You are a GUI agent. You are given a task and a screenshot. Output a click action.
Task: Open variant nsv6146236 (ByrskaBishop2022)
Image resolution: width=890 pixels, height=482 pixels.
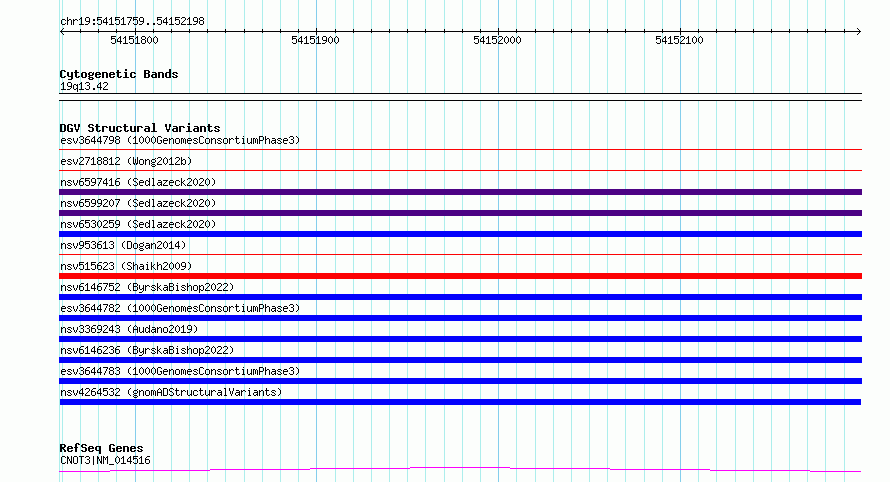click(147, 350)
